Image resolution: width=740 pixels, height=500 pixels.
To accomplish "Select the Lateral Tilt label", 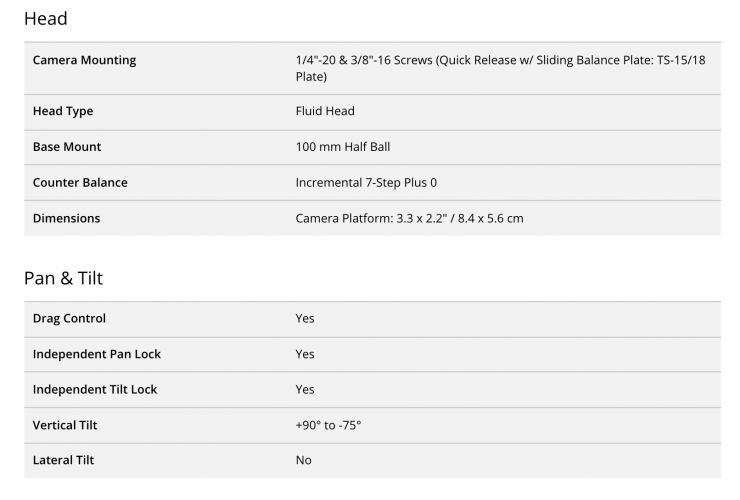I will coord(63,460).
